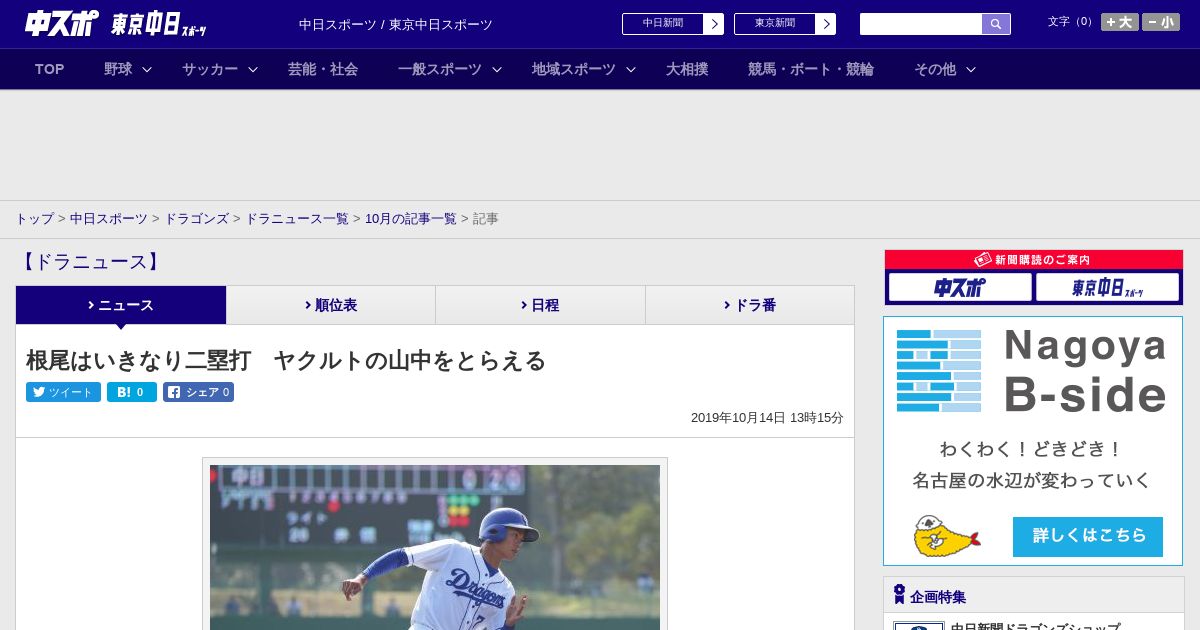Open the 中日新聞 site link button
1200x630 pixels.
click(672, 24)
